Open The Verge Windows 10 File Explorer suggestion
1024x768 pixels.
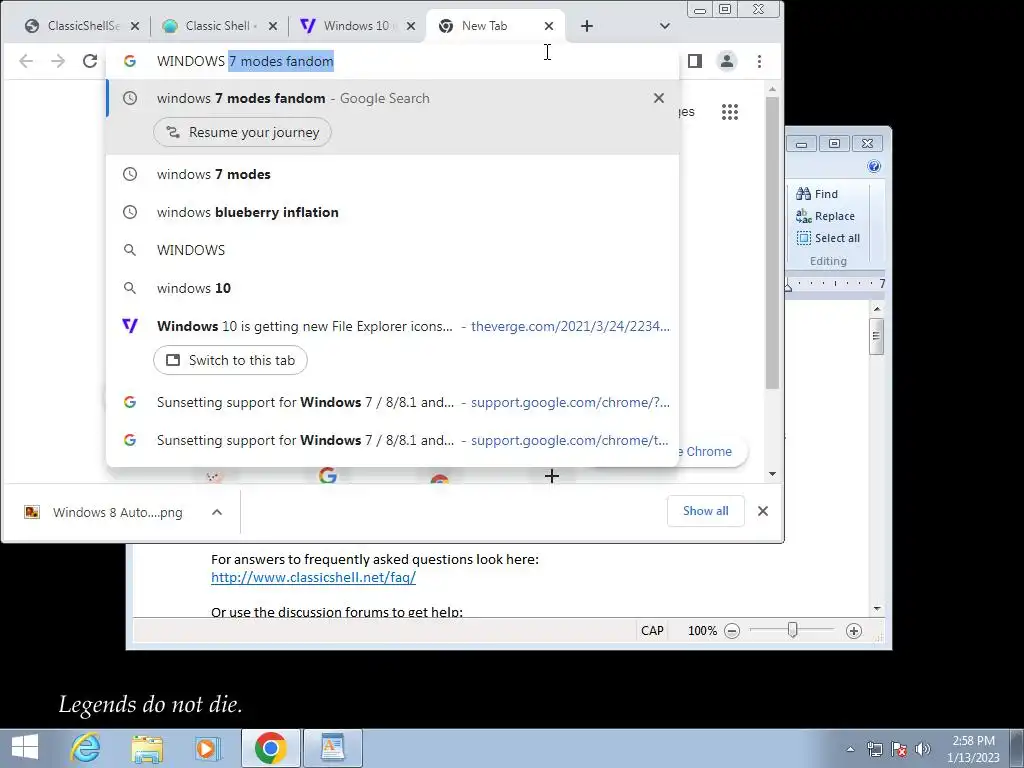392,326
